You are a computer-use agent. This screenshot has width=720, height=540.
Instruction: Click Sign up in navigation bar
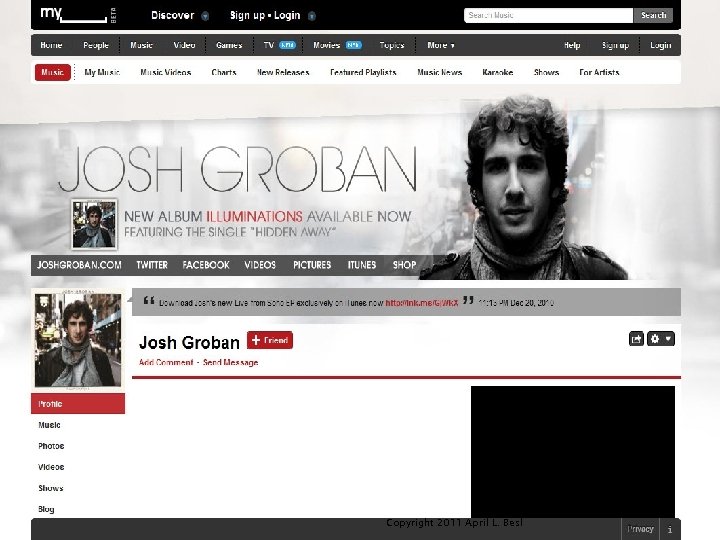pos(615,45)
